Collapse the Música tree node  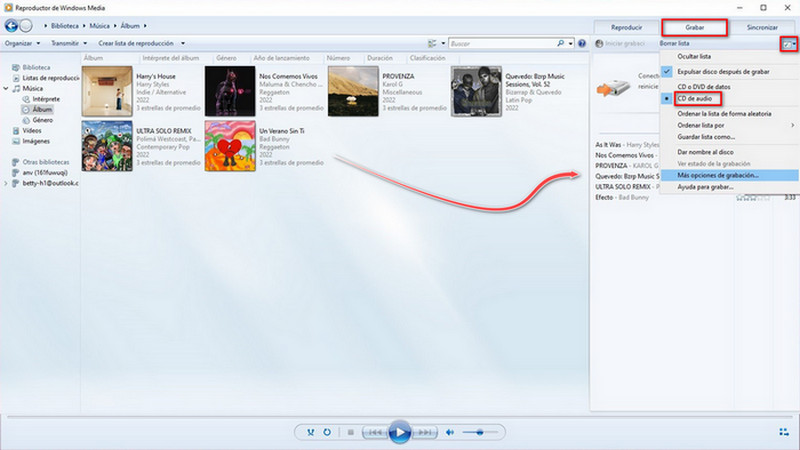coord(6,88)
